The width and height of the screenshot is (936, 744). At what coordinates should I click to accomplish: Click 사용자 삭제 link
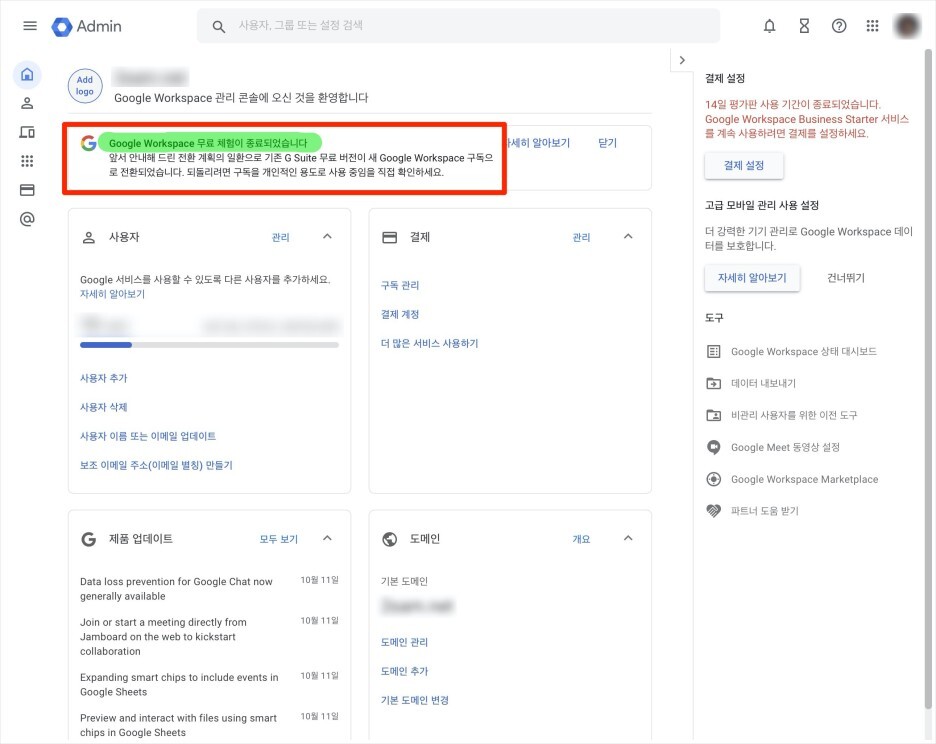pos(104,407)
